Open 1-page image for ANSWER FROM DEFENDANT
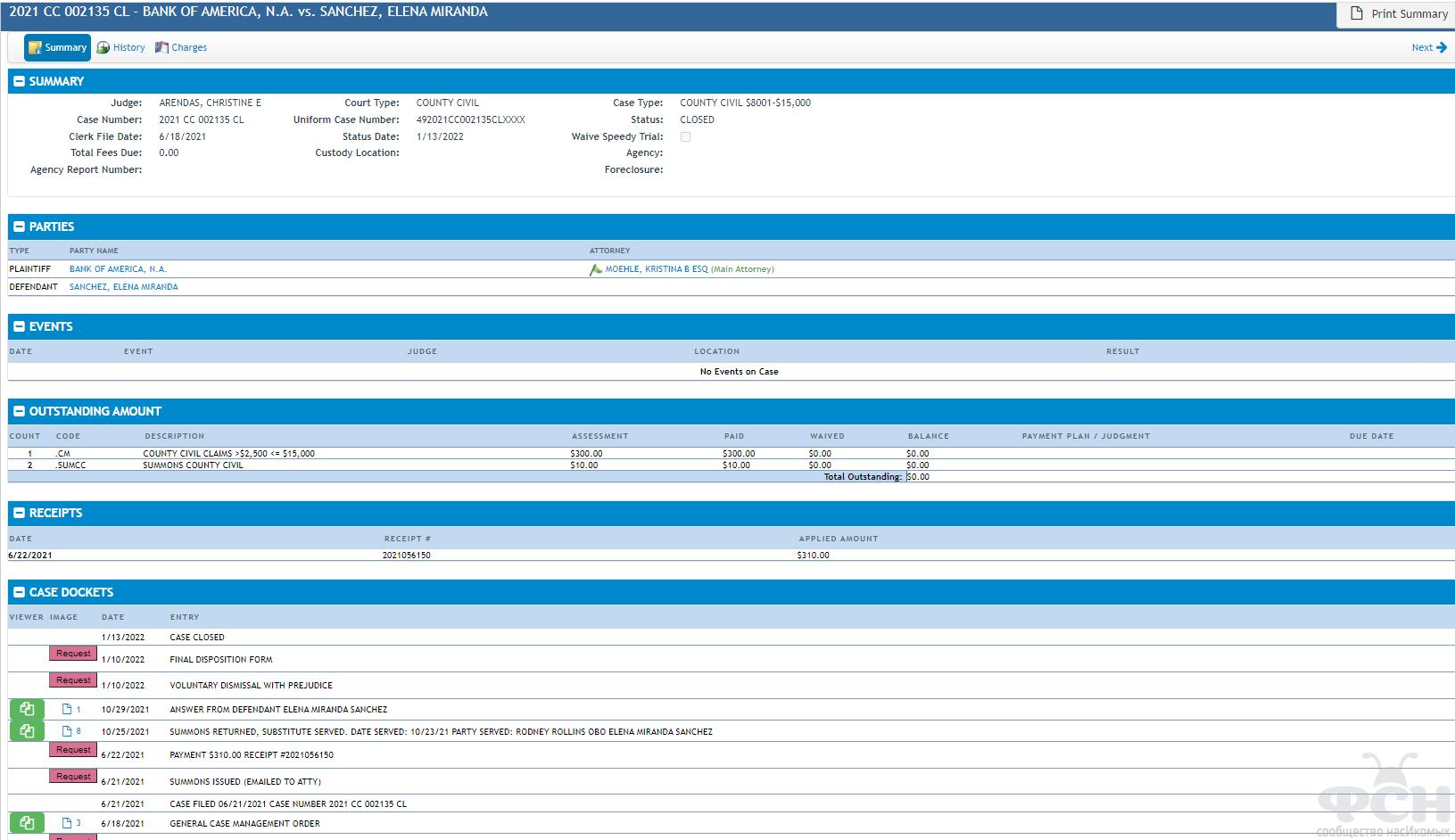The height and width of the screenshot is (840, 1455). (70, 709)
